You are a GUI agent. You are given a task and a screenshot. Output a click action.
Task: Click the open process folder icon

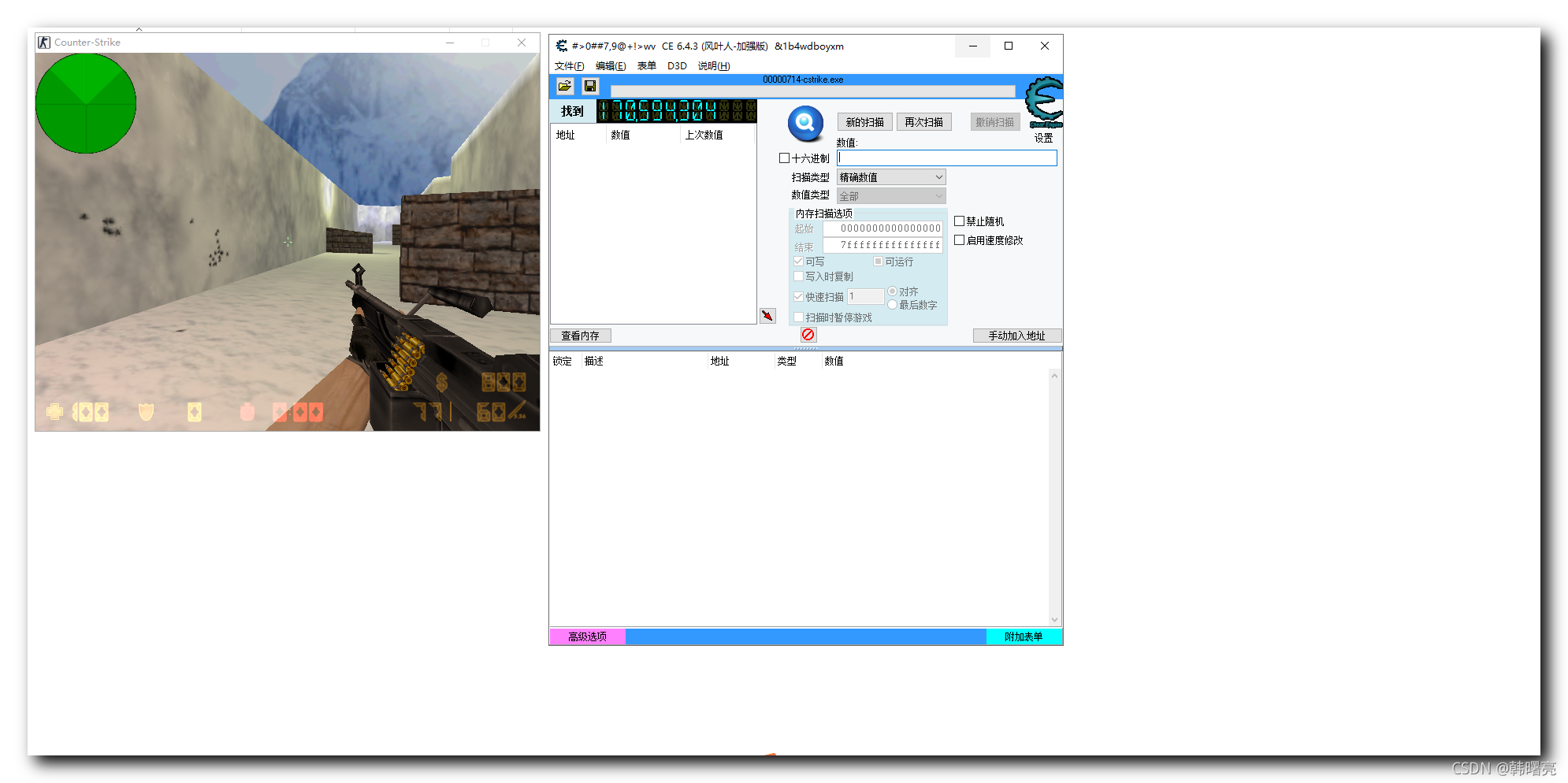click(x=565, y=86)
